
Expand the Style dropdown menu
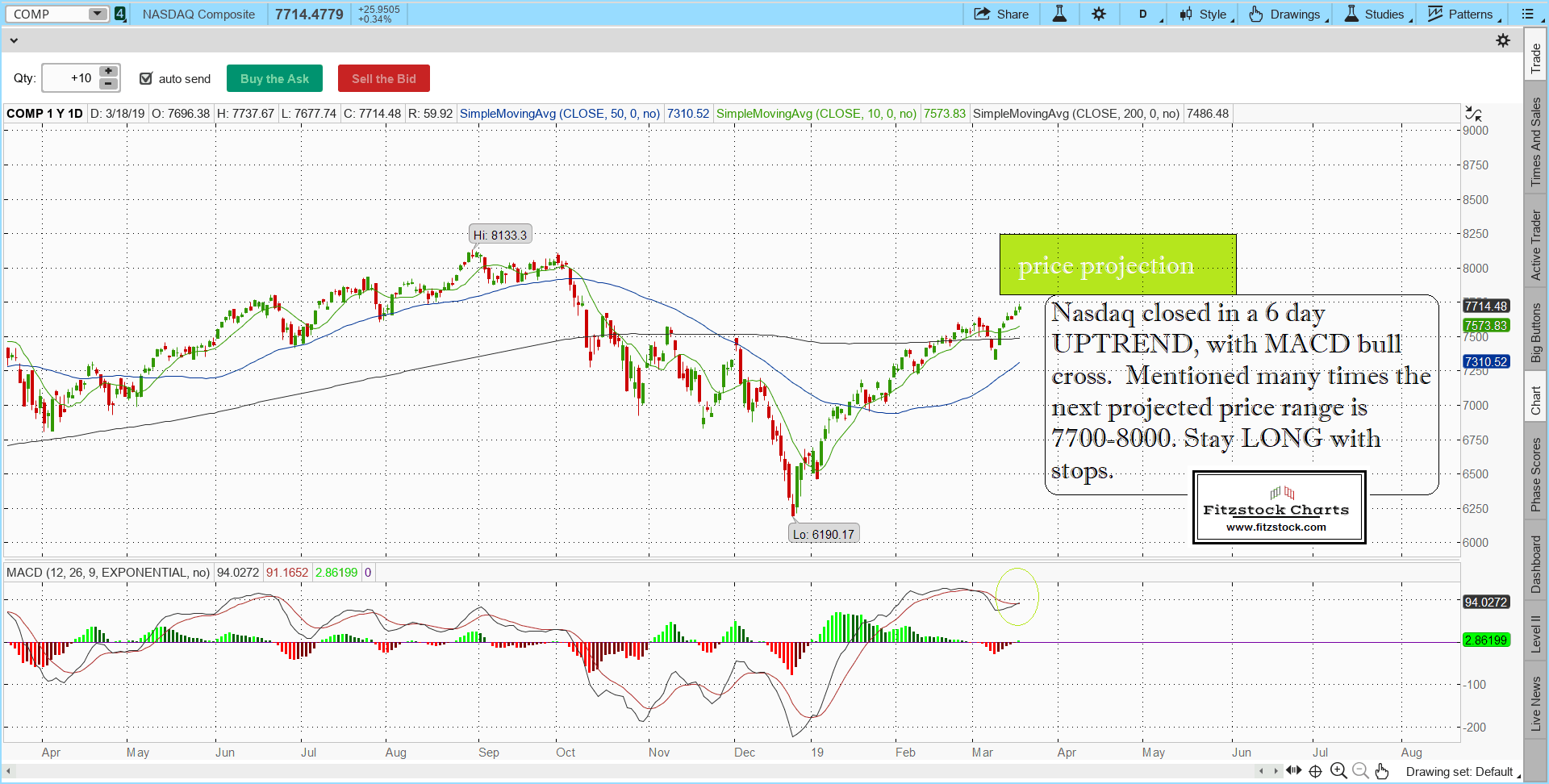pos(1206,14)
